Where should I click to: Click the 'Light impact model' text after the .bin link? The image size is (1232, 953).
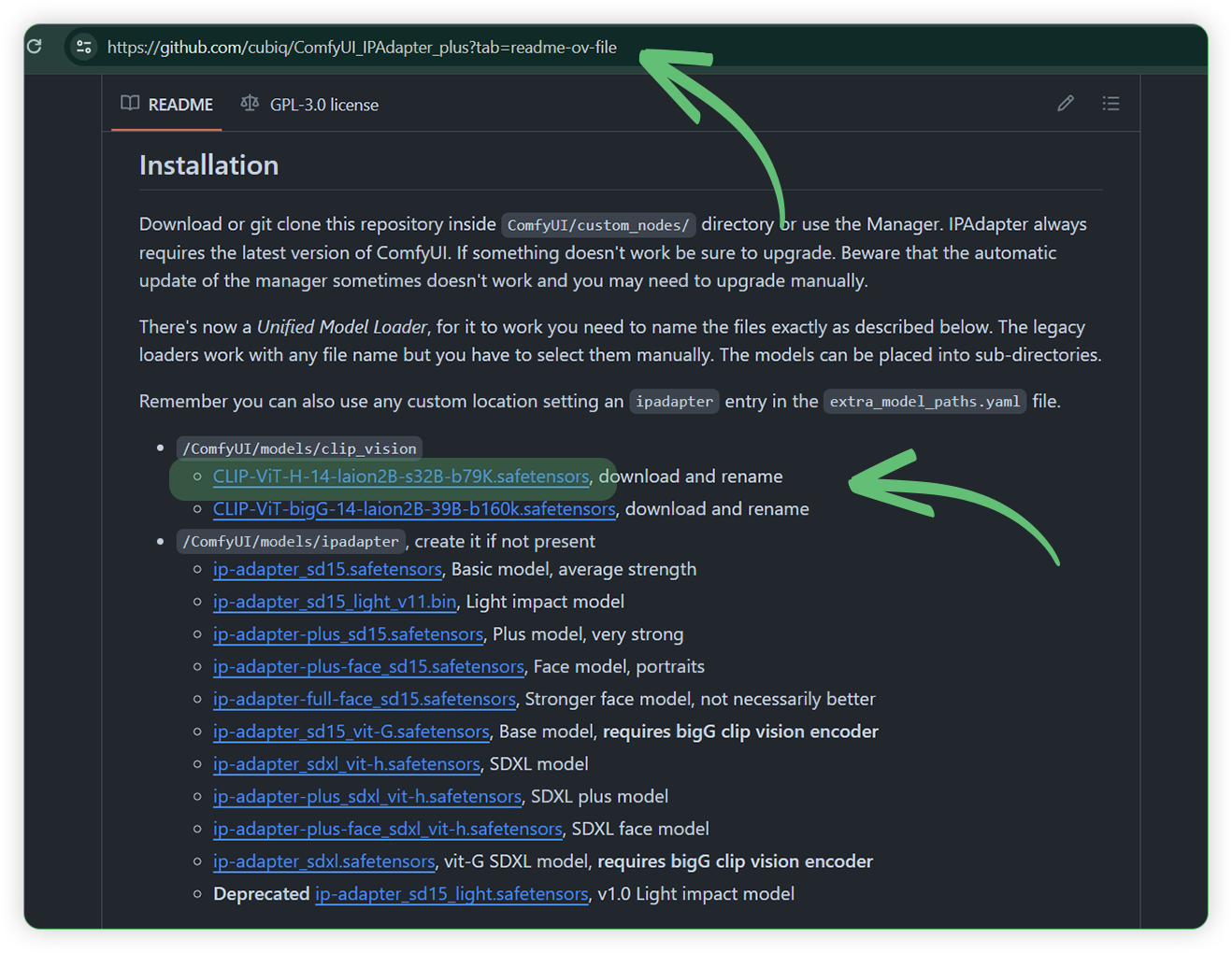[545, 602]
